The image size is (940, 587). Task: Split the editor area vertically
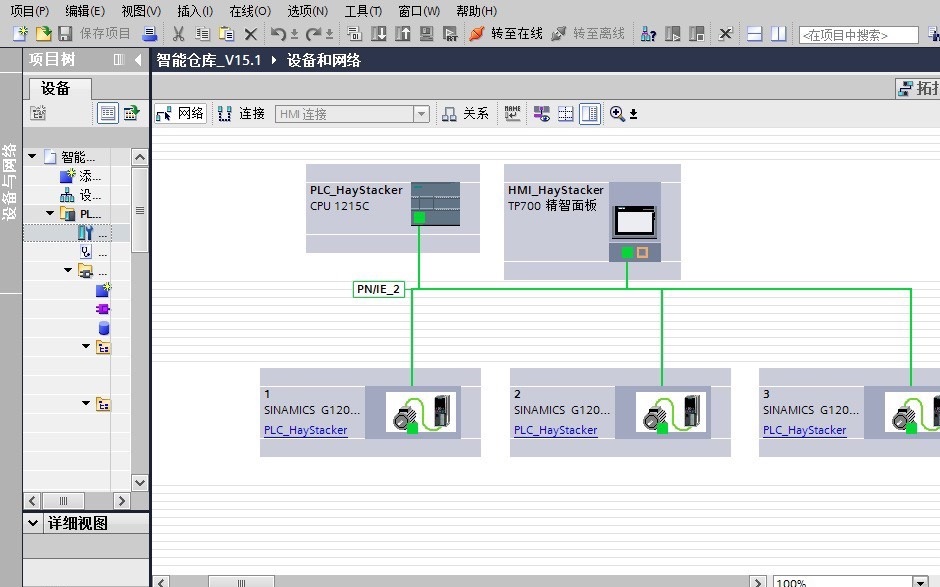click(x=779, y=34)
